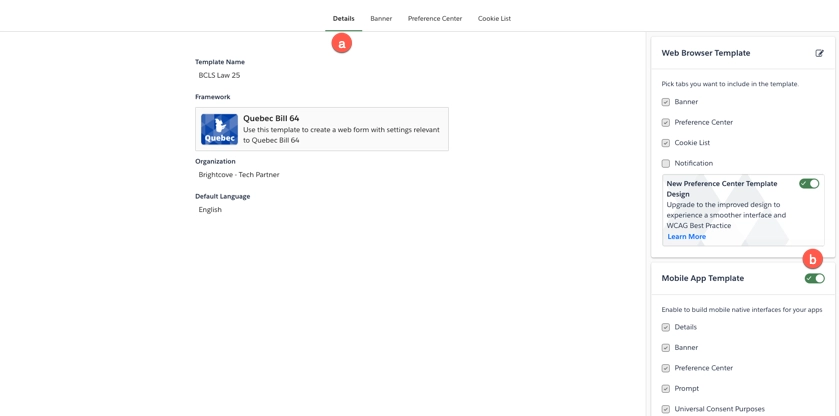This screenshot has width=839, height=416.
Task: Click the Template Name value BCLS Law 25
Action: pos(219,75)
